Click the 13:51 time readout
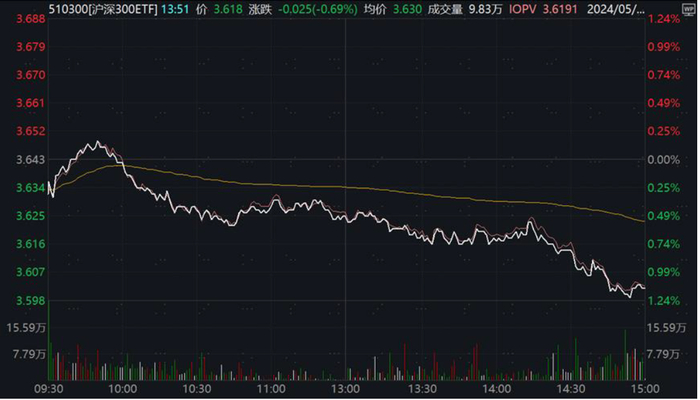 tap(175, 9)
